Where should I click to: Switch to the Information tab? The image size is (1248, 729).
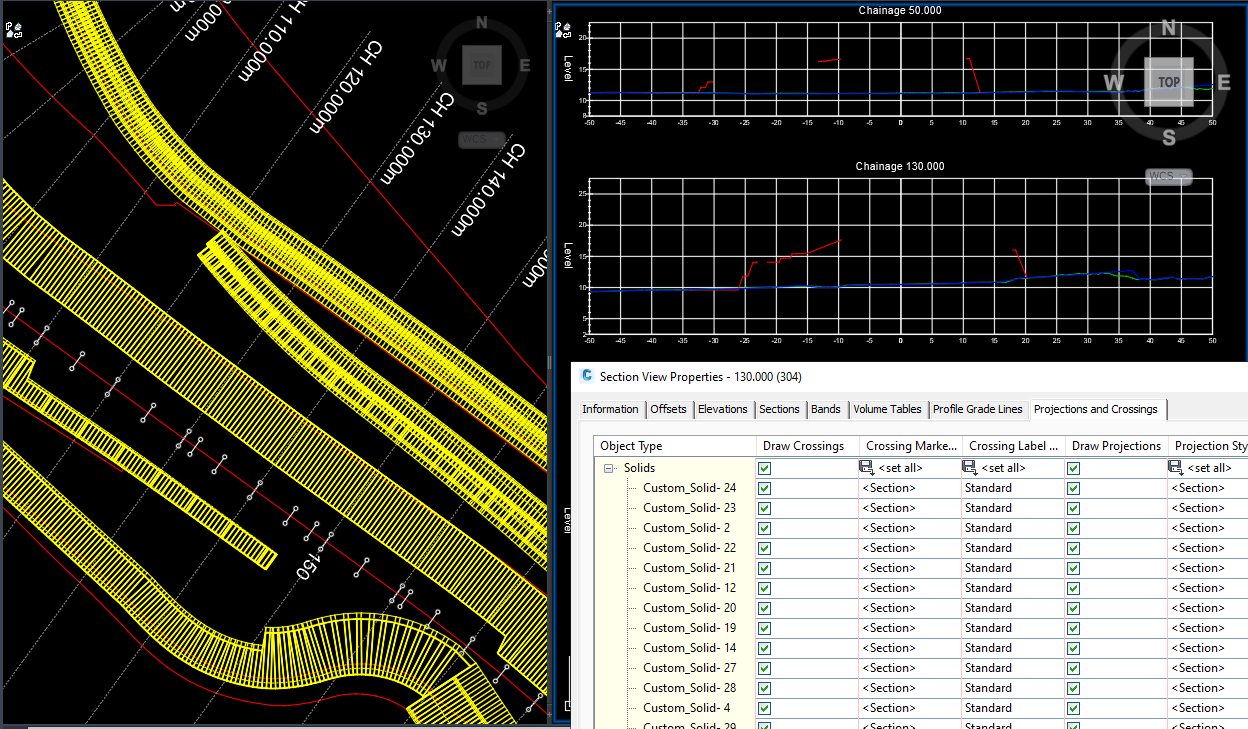point(610,409)
